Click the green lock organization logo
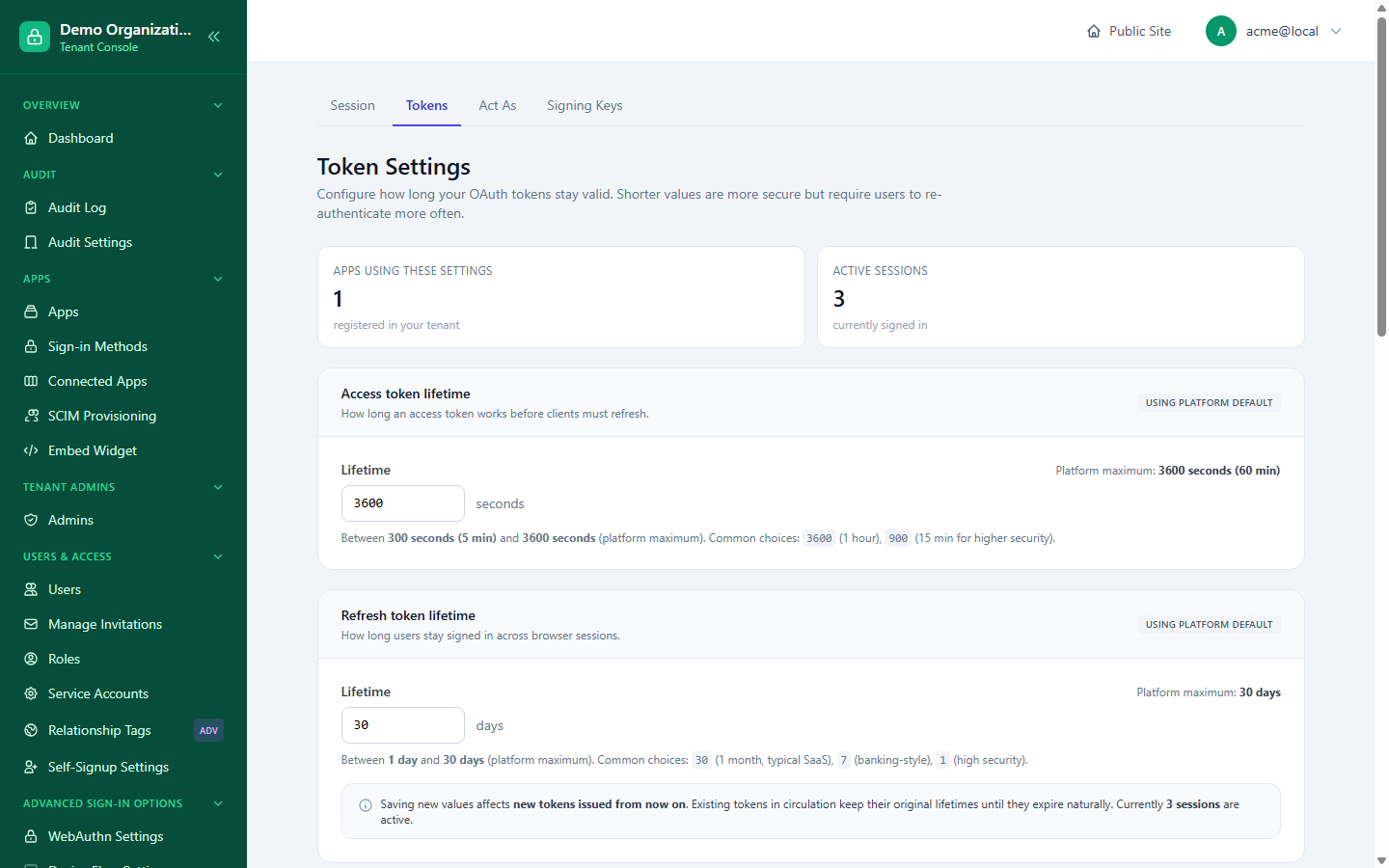 pos(35,37)
